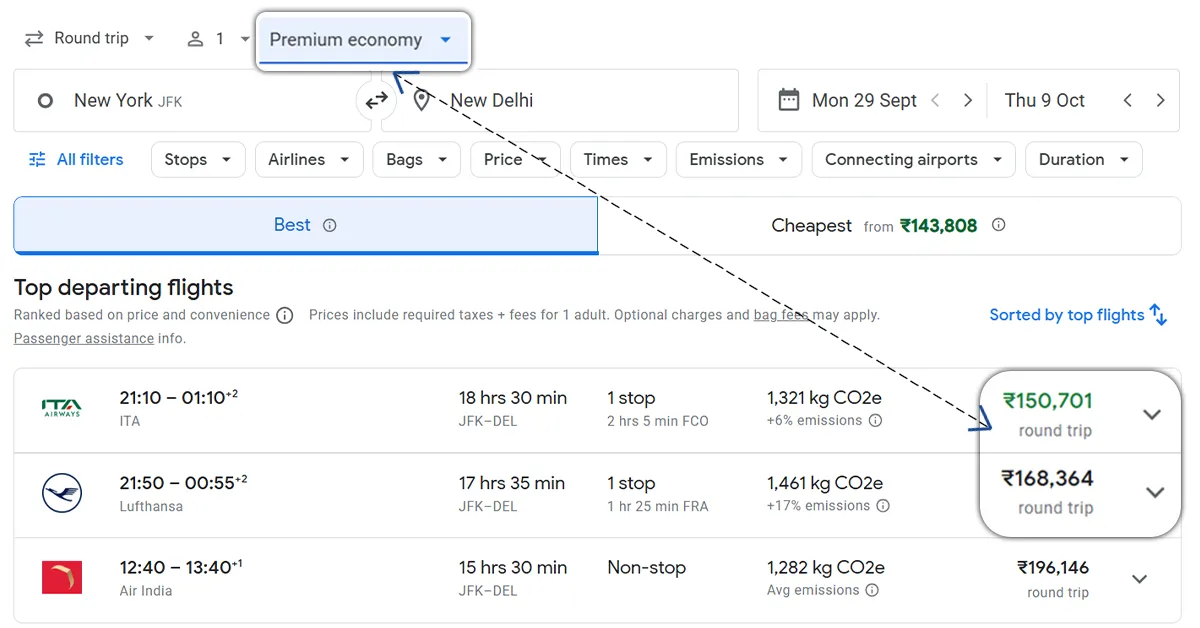This screenshot has height=628, width=1200.
Task: Go to next day for departure date
Action: [967, 100]
